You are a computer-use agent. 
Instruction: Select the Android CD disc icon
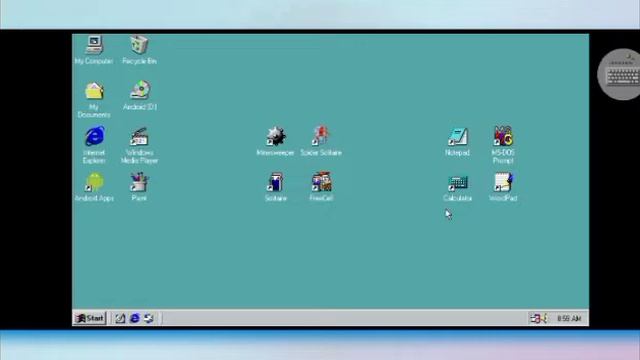140,90
